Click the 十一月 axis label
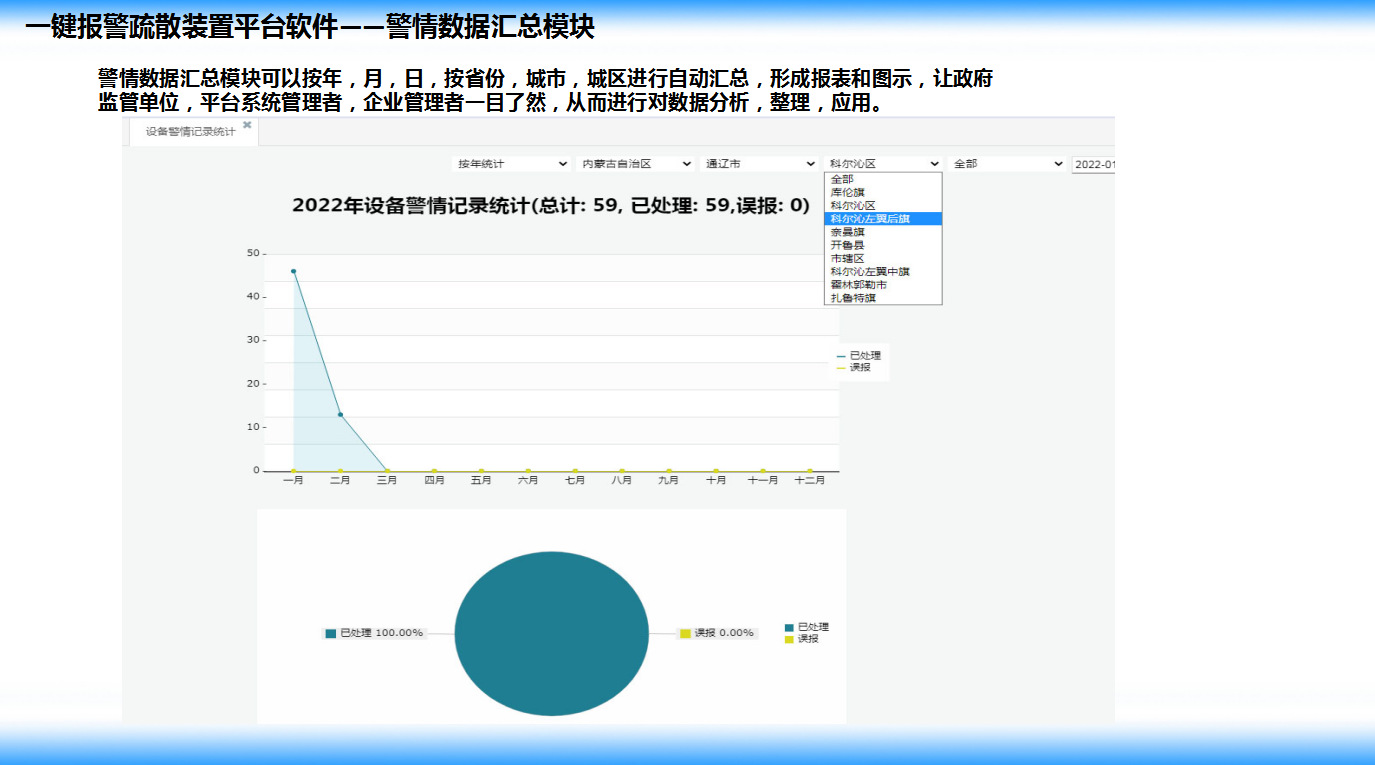 [763, 480]
